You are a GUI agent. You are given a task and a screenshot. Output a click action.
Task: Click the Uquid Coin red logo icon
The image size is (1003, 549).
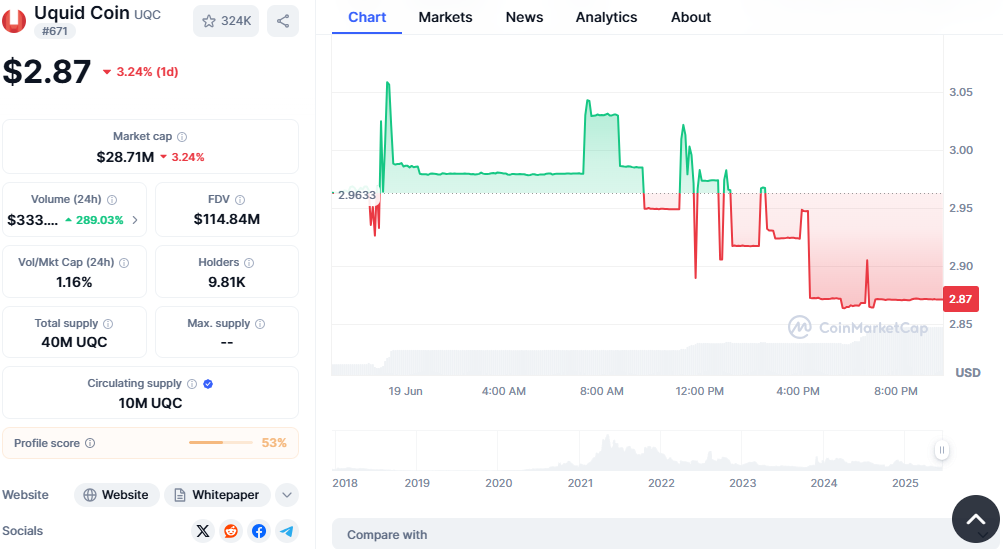[x=13, y=20]
